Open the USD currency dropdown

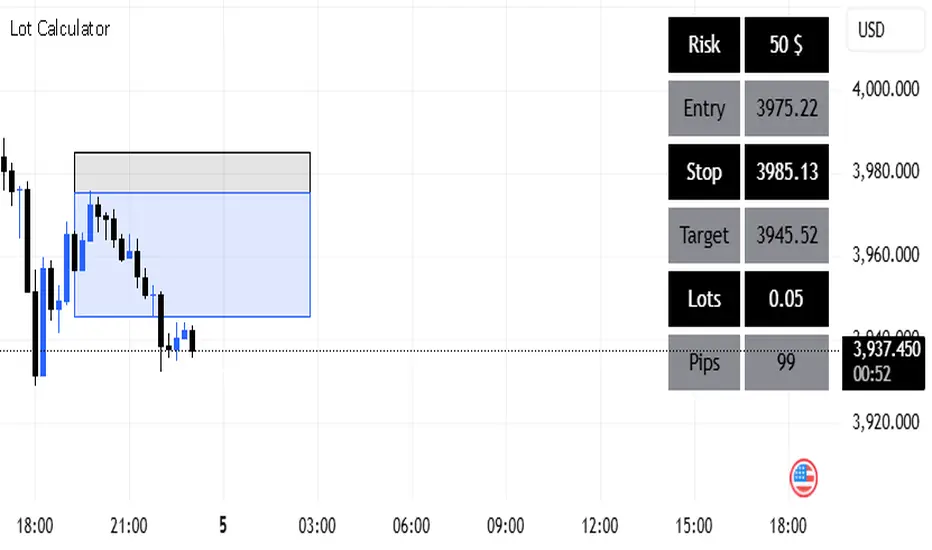(885, 30)
